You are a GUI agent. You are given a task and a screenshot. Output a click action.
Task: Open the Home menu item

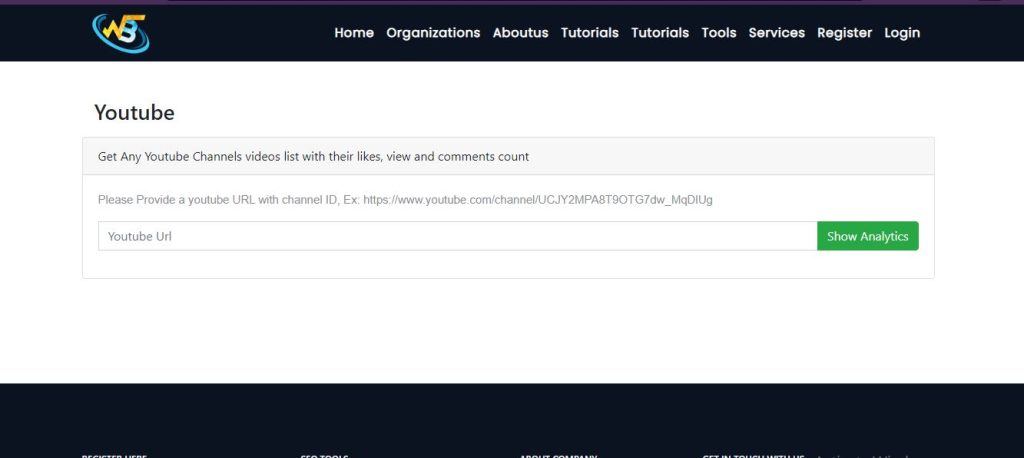[354, 33]
